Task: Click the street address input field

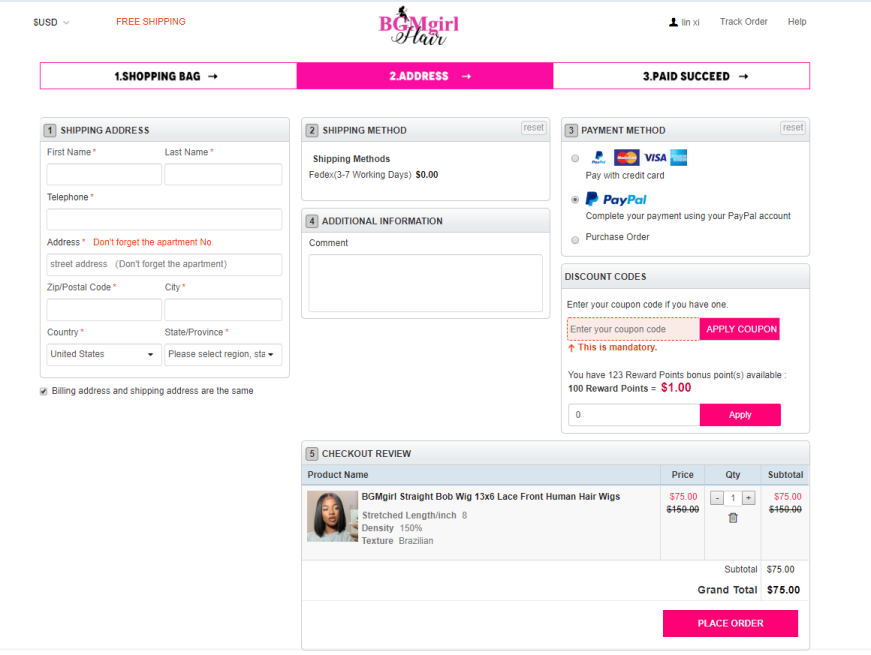Action: [164, 264]
